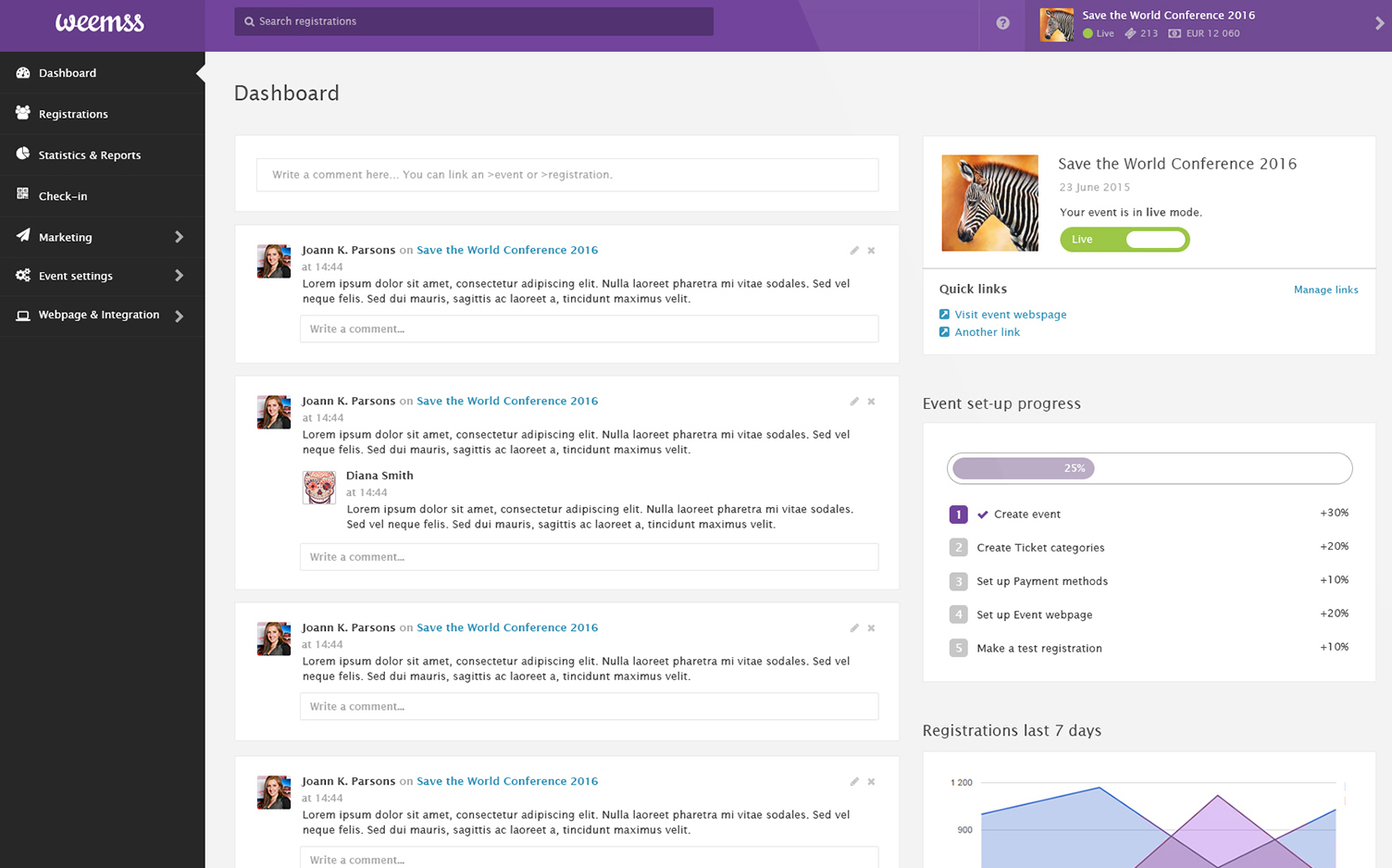Screen dimensions: 1392x868
Task: Expand the Webpage & Integration submenu
Action: pos(179,316)
